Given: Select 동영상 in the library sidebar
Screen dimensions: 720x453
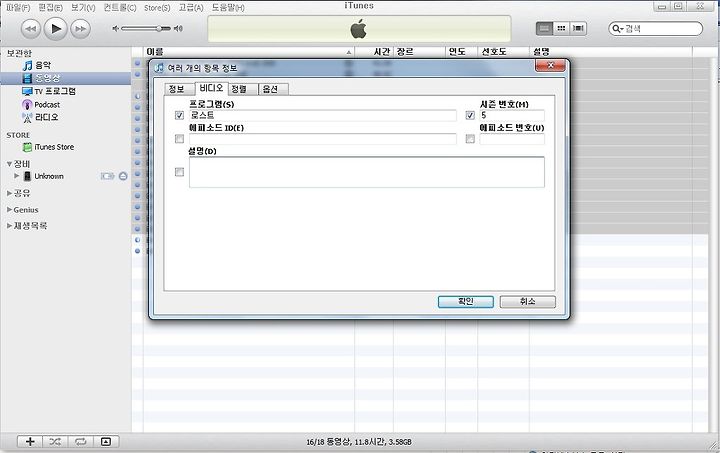Looking at the screenshot, I should (66, 78).
